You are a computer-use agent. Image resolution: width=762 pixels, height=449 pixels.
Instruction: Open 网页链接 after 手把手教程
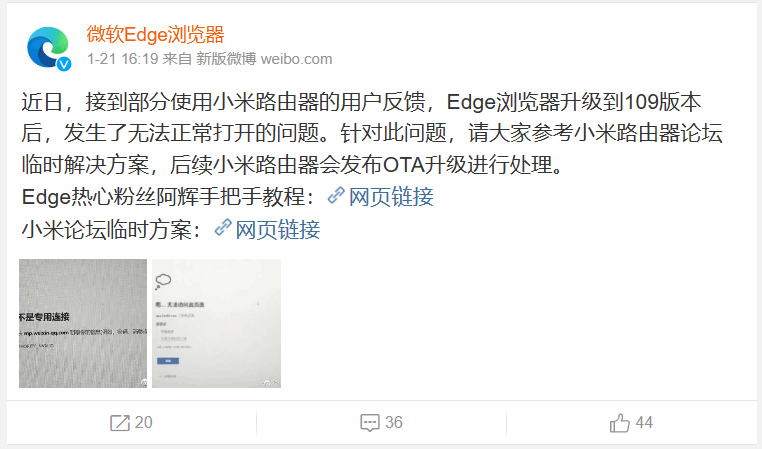[391, 197]
